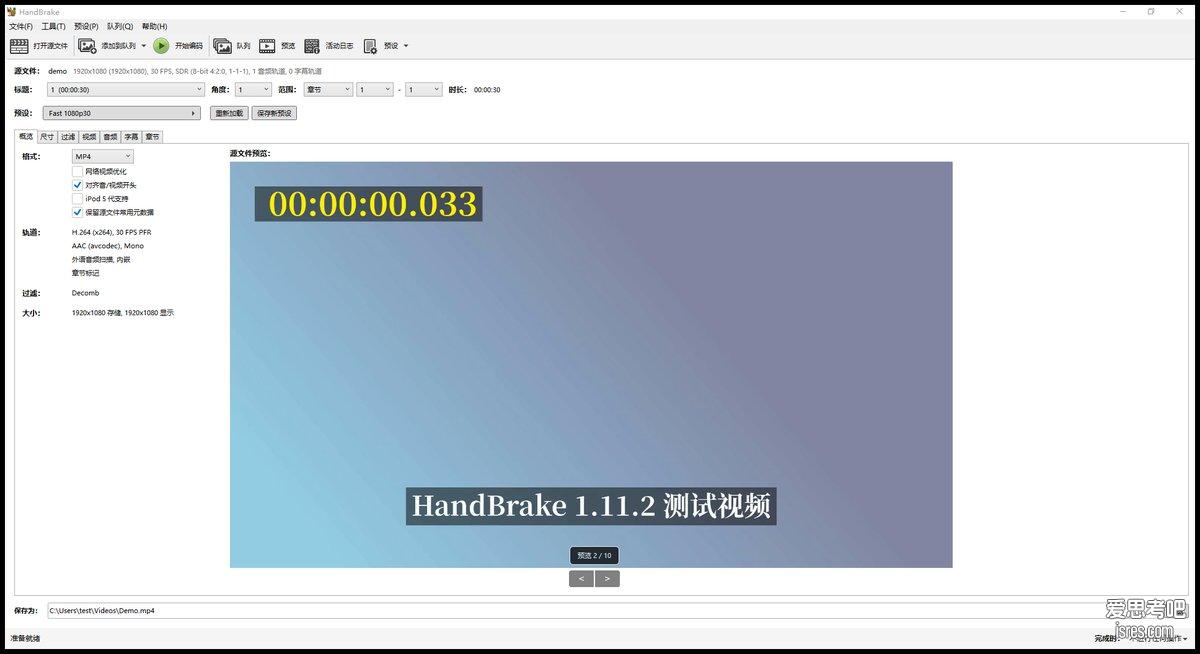Switch to the Subtitles (字幕) tab

131,136
